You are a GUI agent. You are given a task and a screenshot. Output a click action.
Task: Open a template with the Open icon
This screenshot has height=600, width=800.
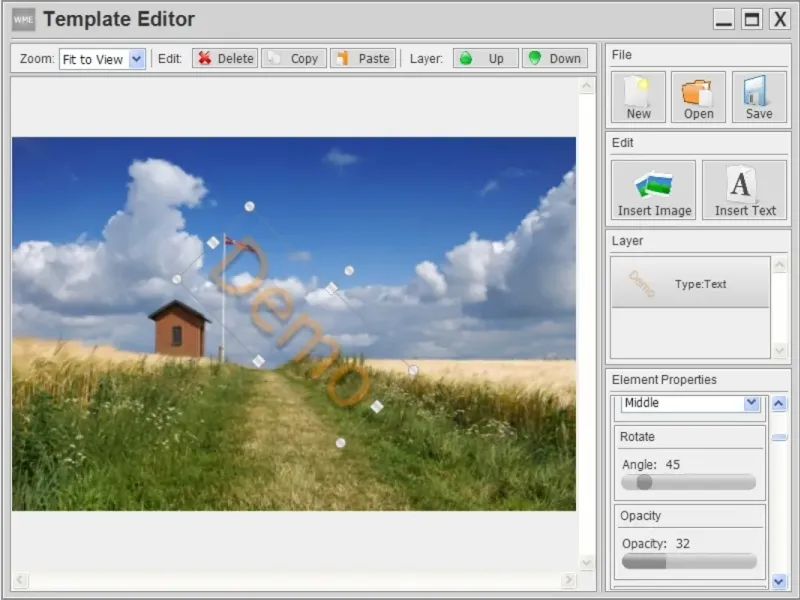(x=698, y=97)
